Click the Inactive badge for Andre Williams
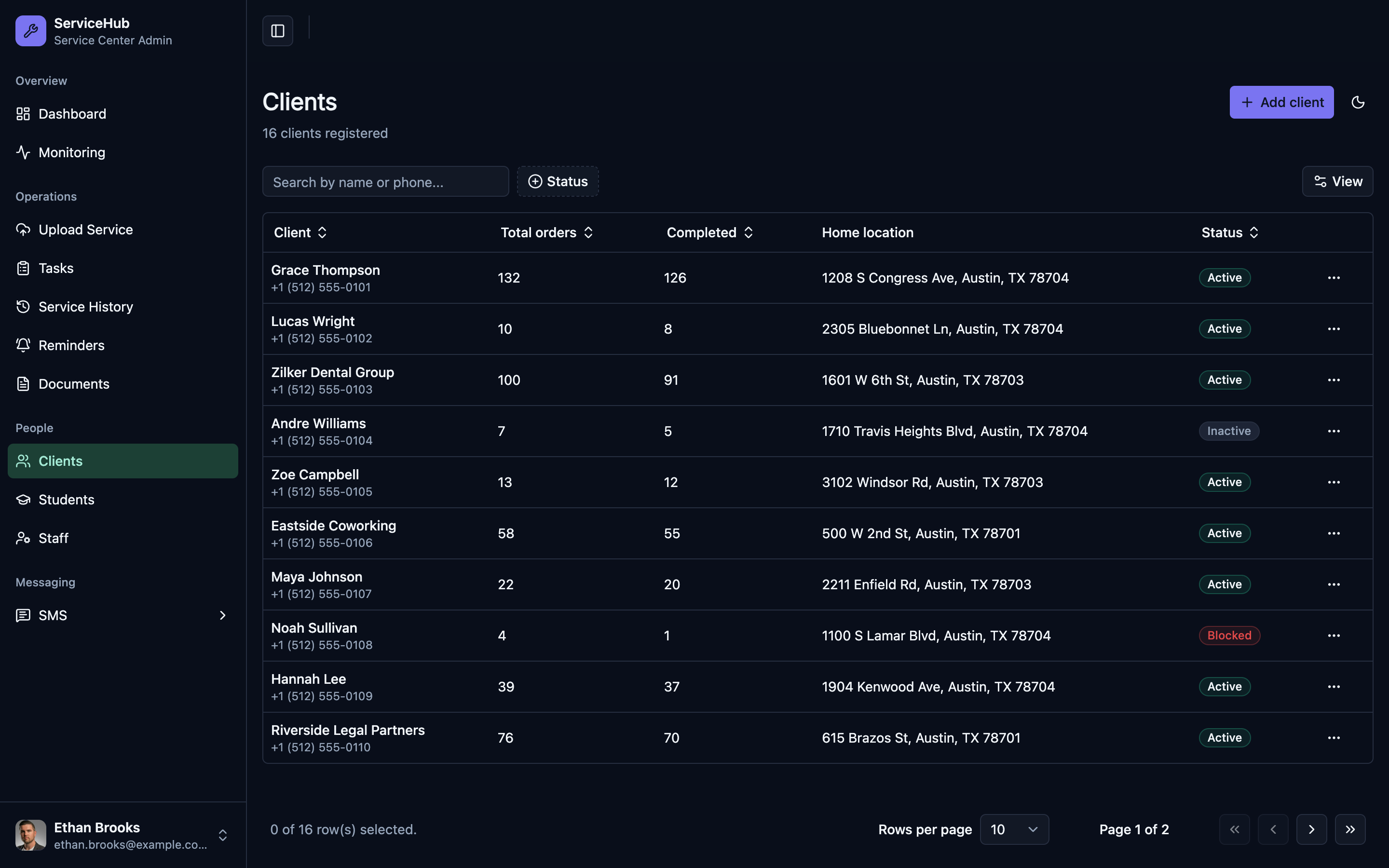The image size is (1389, 868). [1229, 431]
